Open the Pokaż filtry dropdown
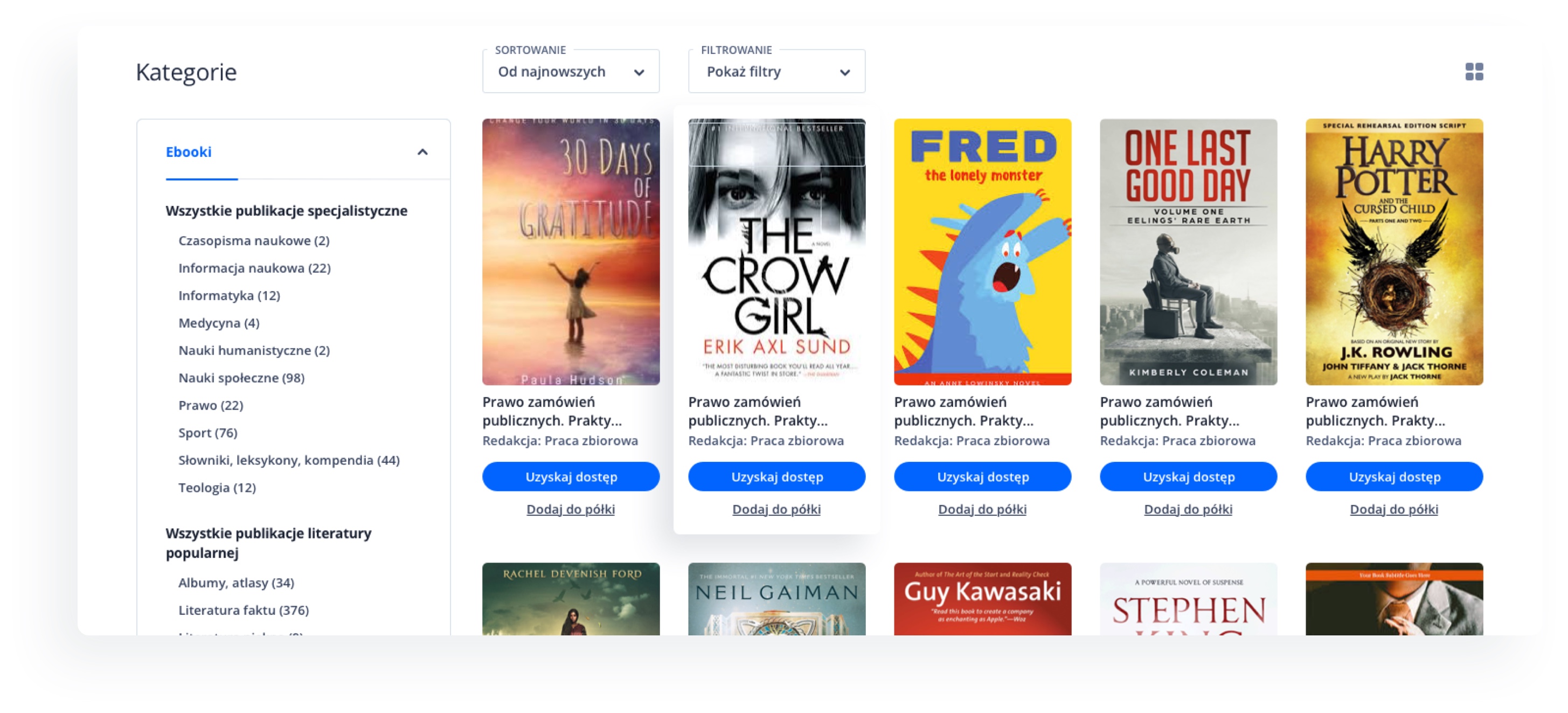 776,72
